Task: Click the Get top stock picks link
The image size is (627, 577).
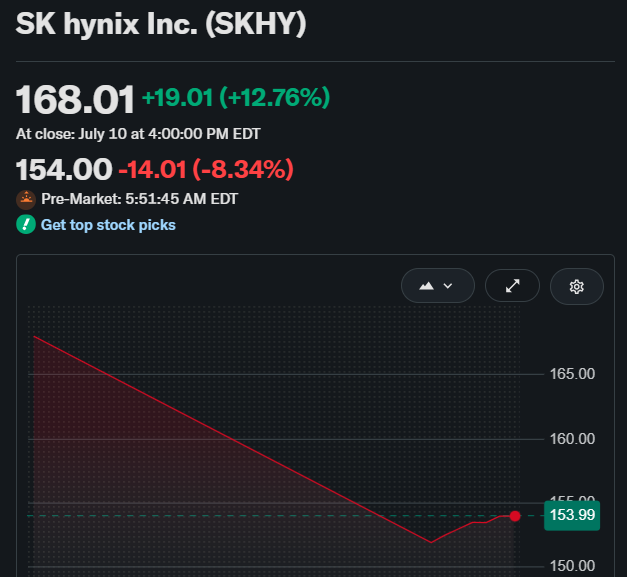Action: [108, 225]
